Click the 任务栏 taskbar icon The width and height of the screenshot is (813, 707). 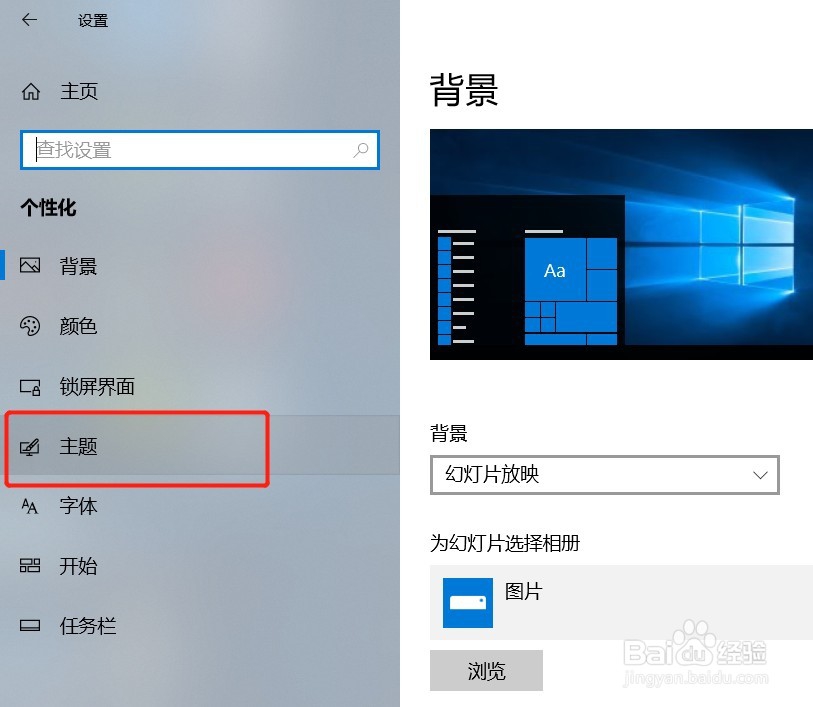pos(30,626)
